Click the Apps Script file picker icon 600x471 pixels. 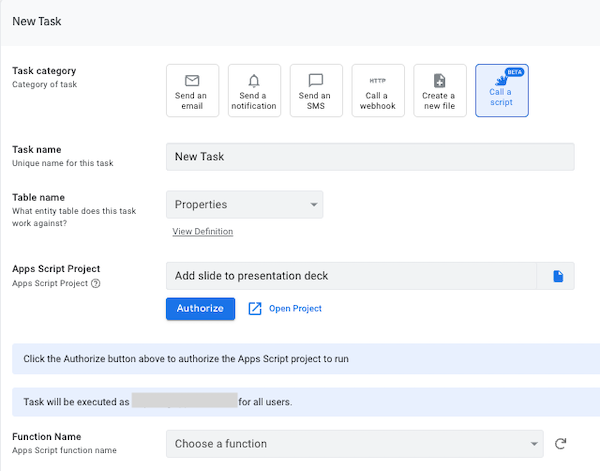558,276
